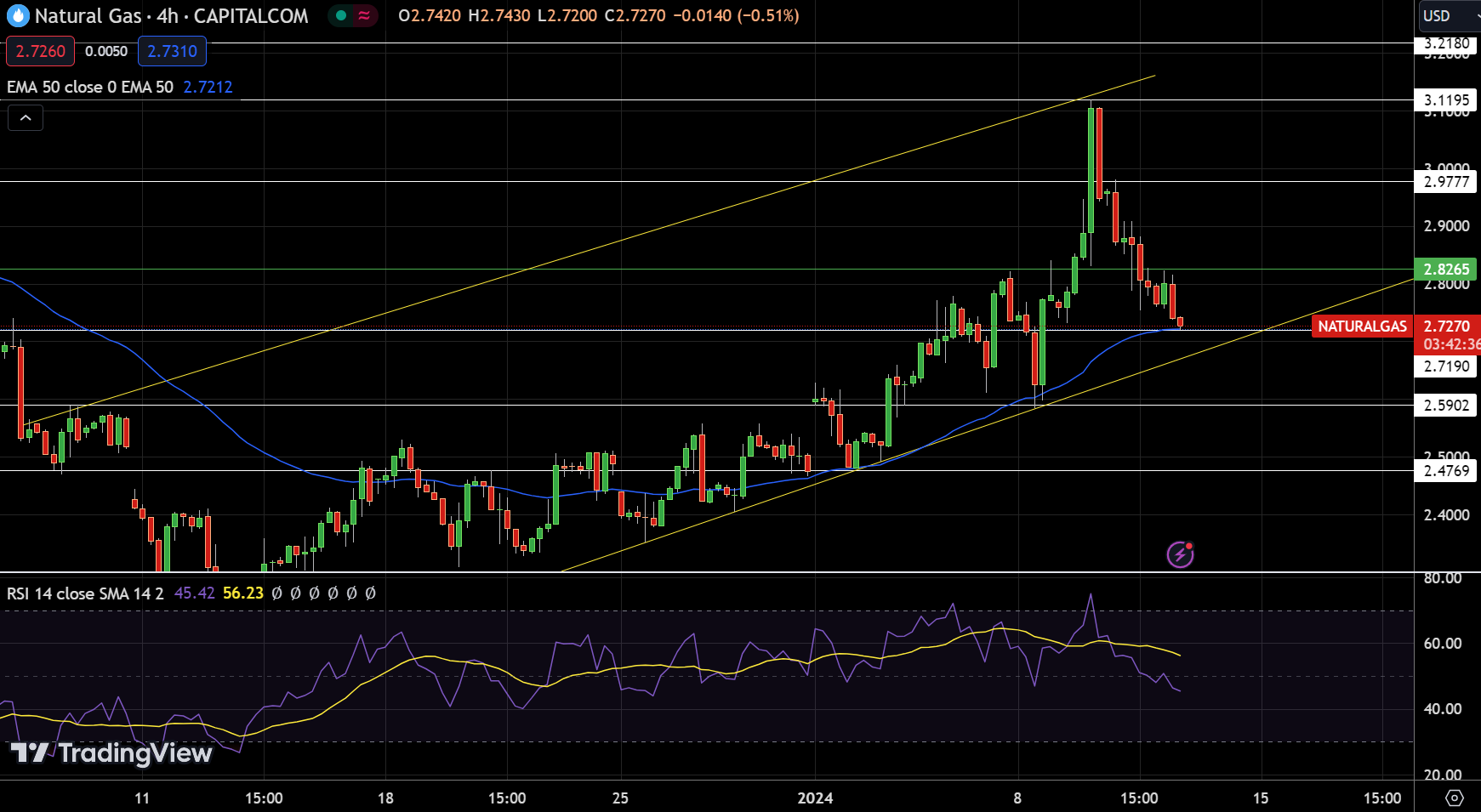Click the 80.00 RSI axis label
The image size is (1481, 812).
point(1443,578)
